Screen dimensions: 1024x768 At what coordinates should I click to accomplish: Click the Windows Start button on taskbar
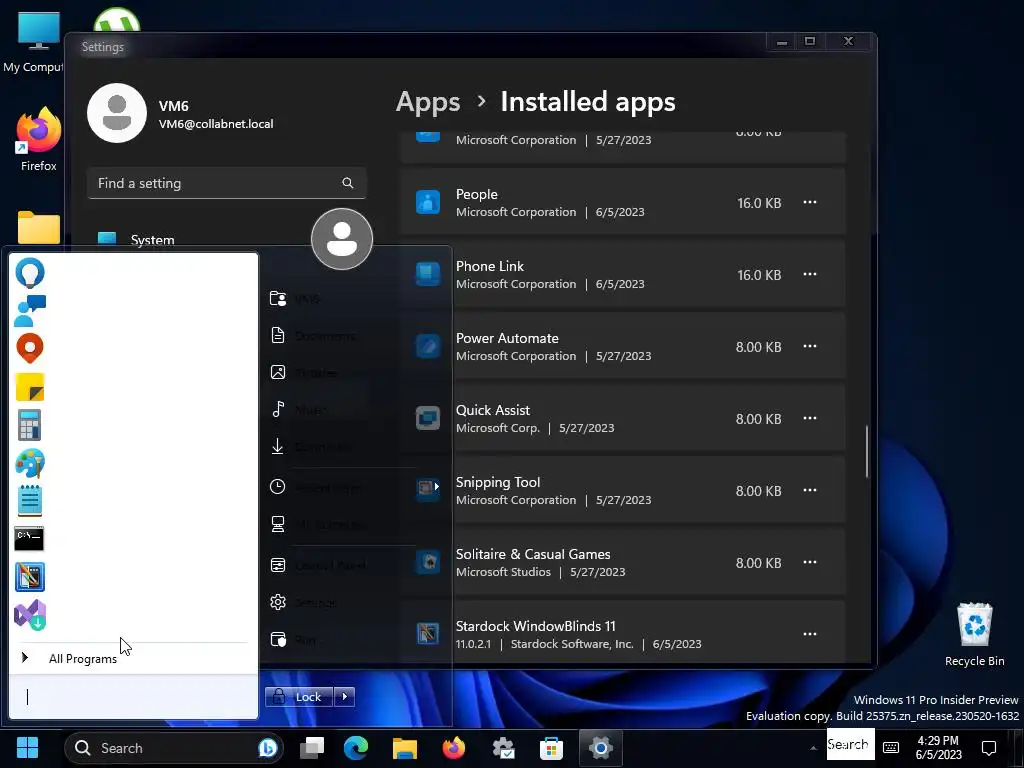point(27,748)
